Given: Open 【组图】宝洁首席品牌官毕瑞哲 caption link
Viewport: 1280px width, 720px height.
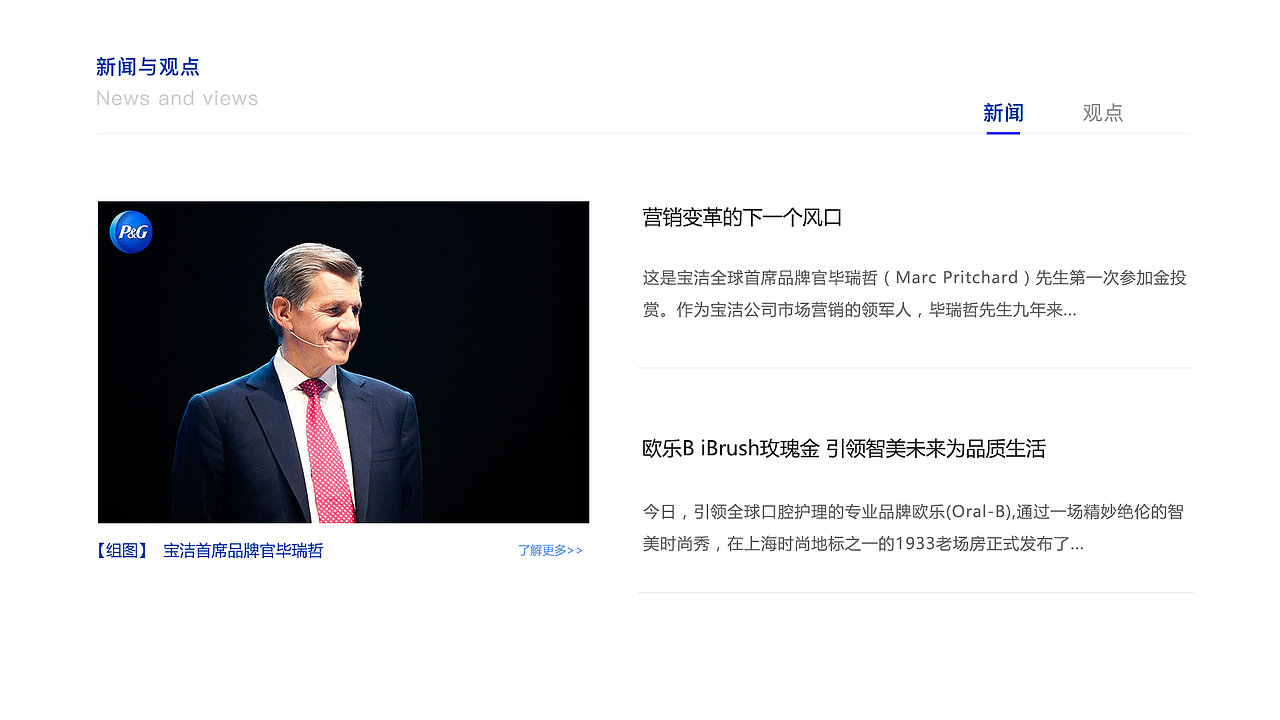Looking at the screenshot, I should pos(208,551).
